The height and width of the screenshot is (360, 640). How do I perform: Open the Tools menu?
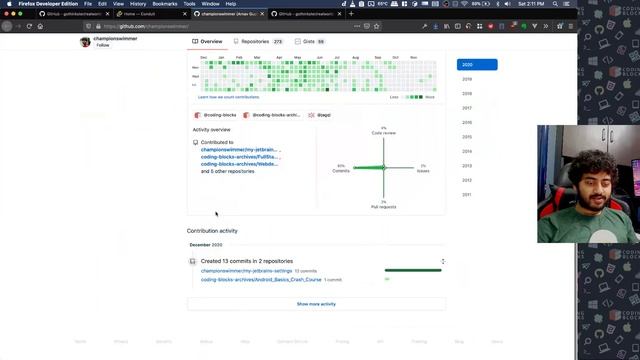click(x=189, y=4)
